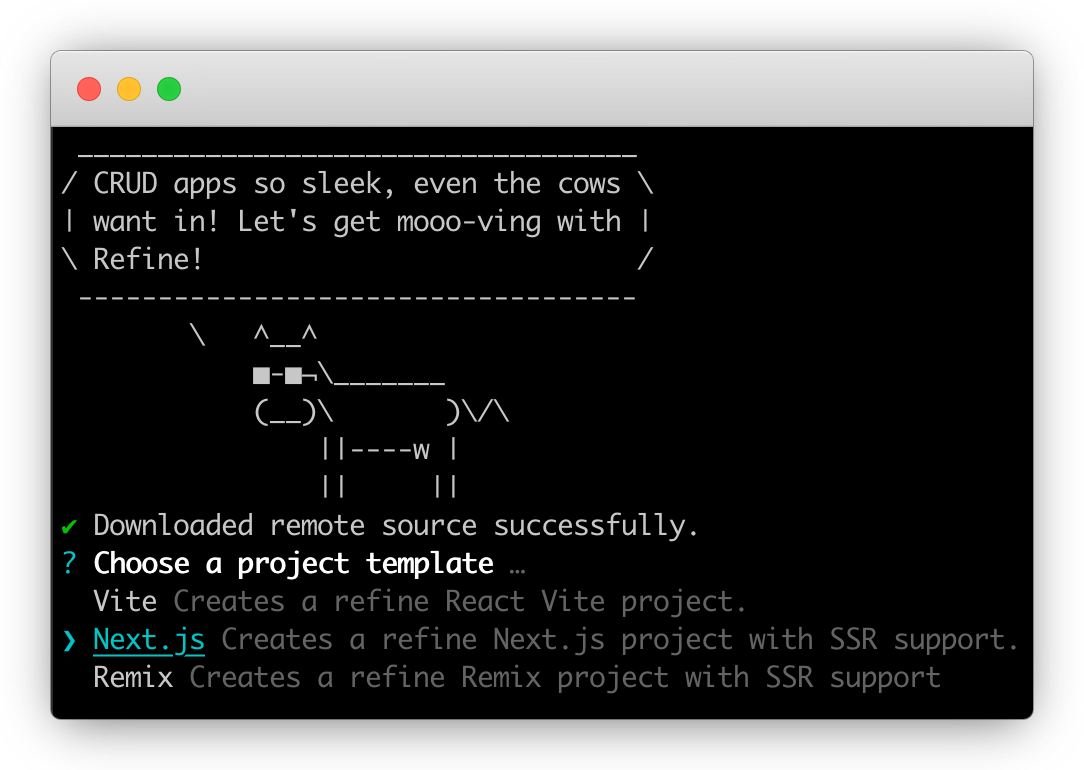Click the arrow pointer beside Next.js
1084x770 pixels.
68,639
